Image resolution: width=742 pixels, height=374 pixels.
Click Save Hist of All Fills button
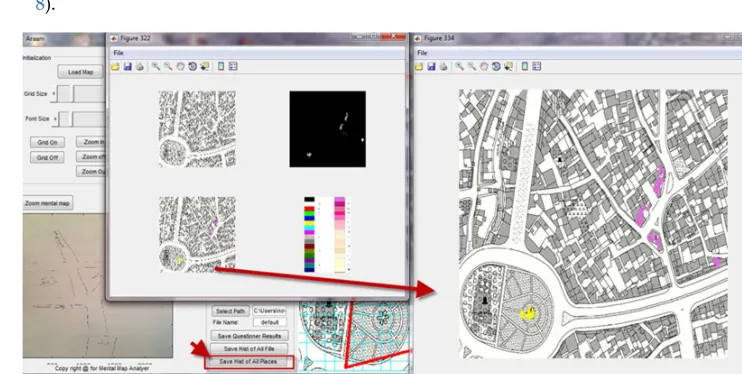[x=249, y=348]
